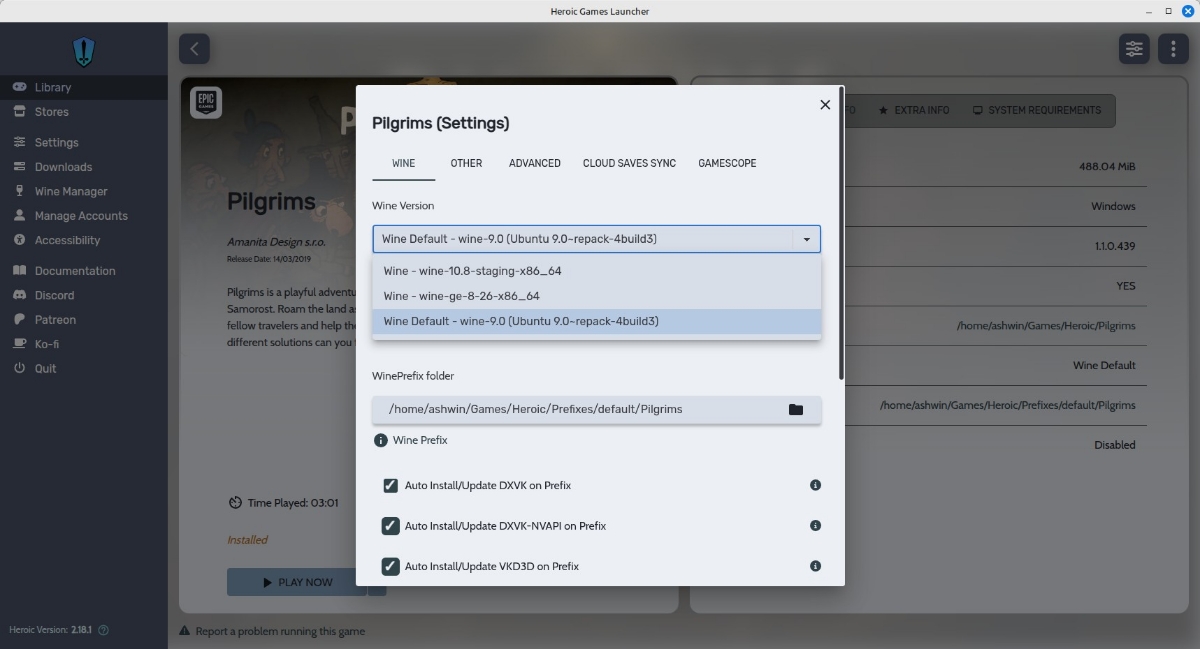Open Discord link in the sidebar
1200x649 pixels.
(x=84, y=295)
